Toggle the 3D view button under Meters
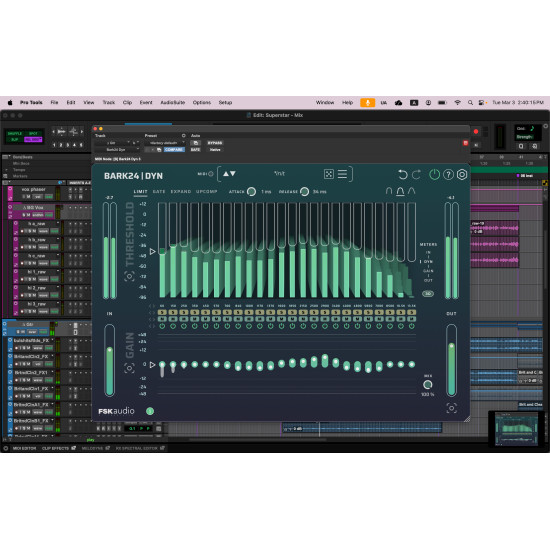This screenshot has width=550, height=550. click(x=428, y=294)
